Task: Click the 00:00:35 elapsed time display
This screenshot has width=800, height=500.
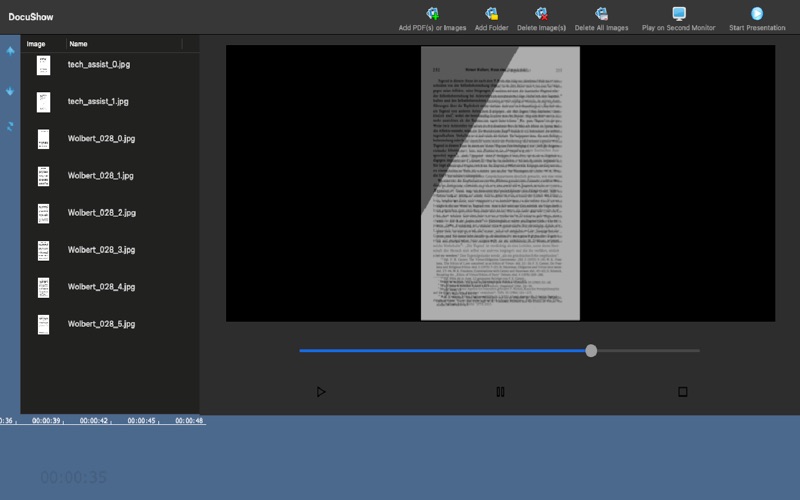Action: [73, 478]
